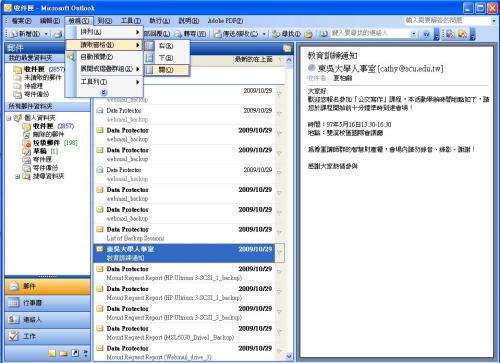Open the 編輯 (Edit) menu
Image resolution: width=500 pixels, height=363 pixels.
point(50,21)
